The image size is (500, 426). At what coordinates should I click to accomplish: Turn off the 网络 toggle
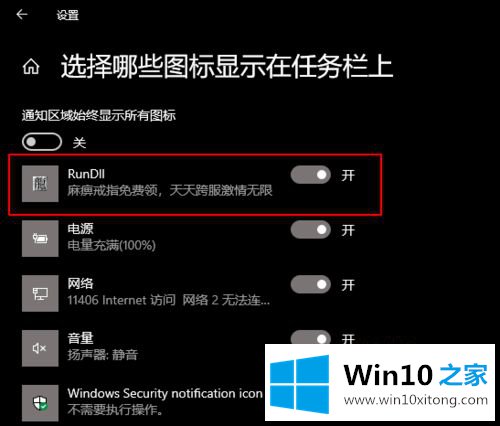click(x=310, y=285)
